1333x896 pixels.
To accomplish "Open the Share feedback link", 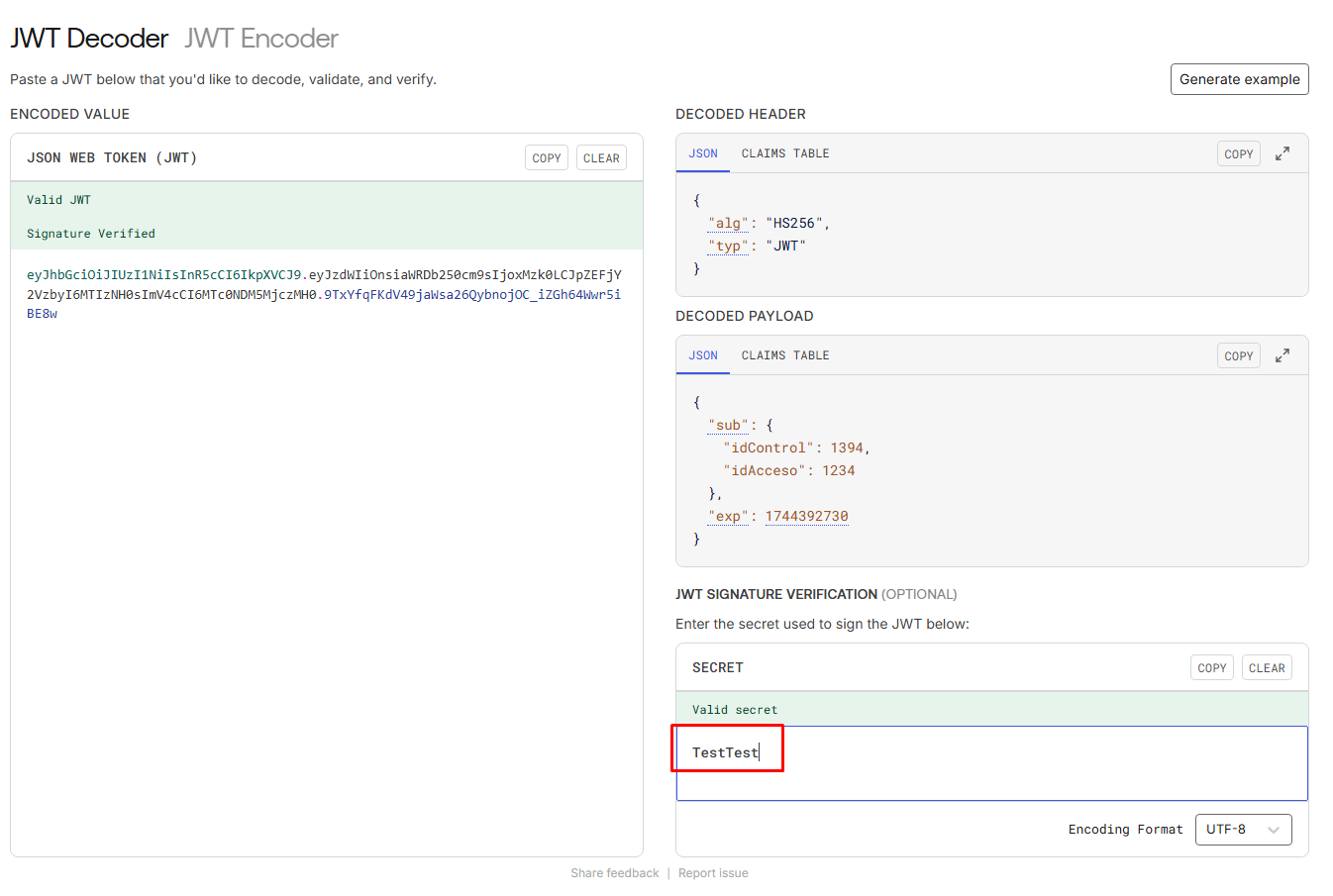I will pyautogui.click(x=614, y=873).
